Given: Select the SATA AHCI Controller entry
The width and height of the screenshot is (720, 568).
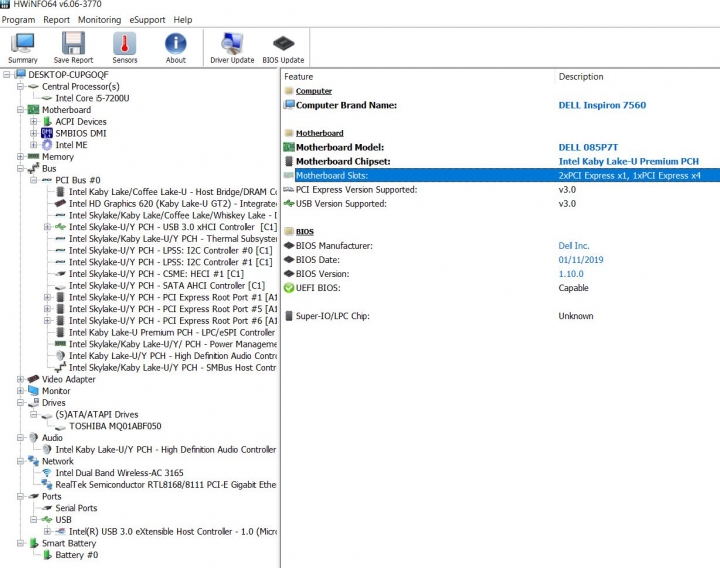Looking at the screenshot, I should click(167, 286).
